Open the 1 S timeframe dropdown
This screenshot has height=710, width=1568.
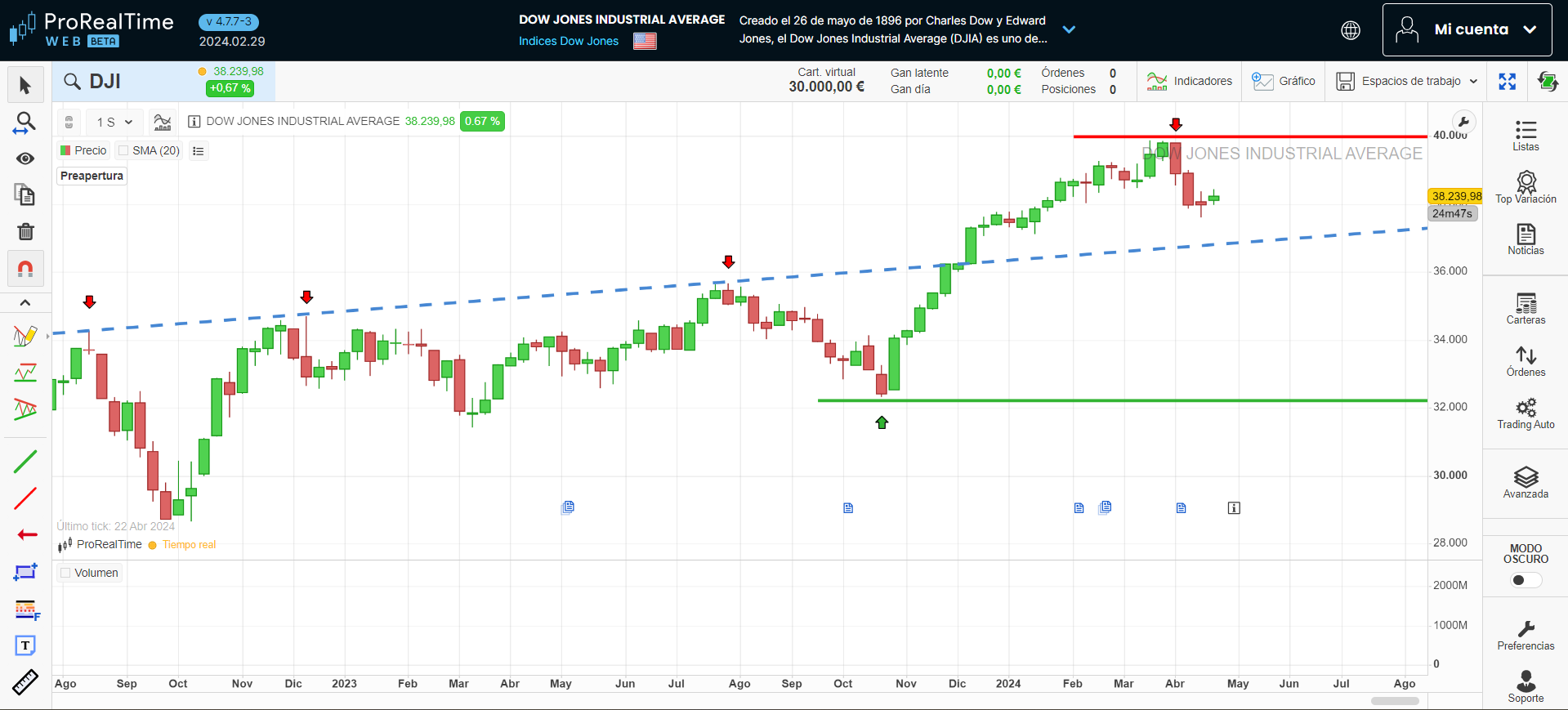click(114, 122)
